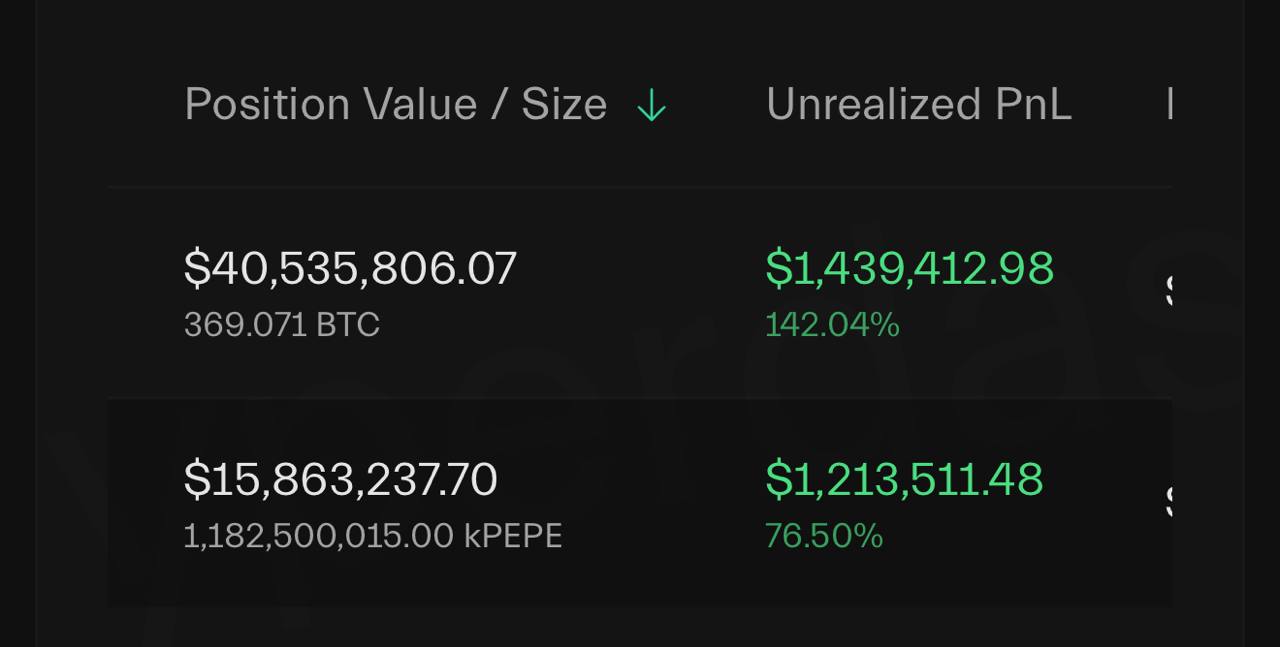Click the truncated value in kPEPE row
The width and height of the screenshot is (1280, 647).
(x=1169, y=501)
